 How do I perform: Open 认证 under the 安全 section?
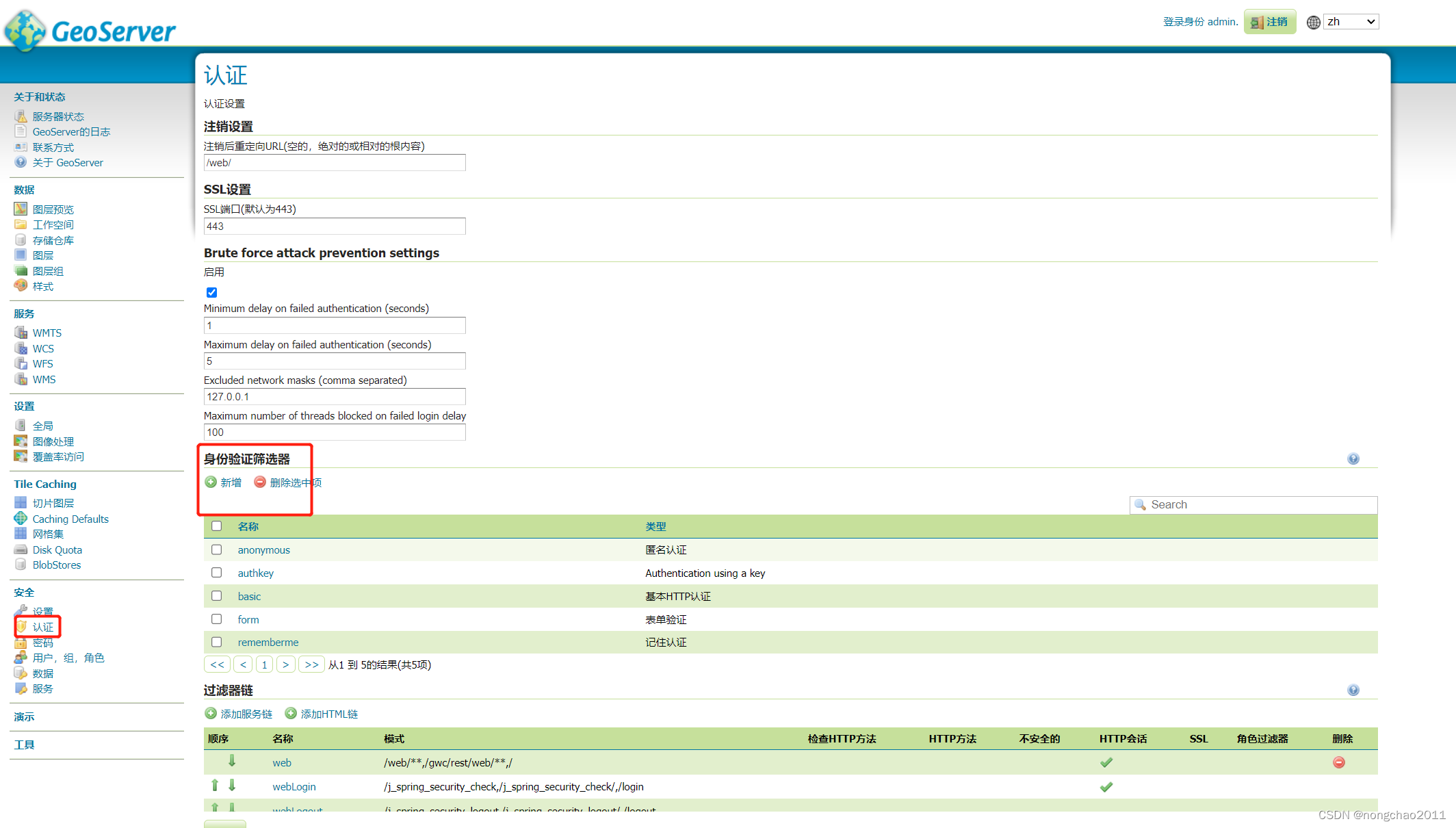coord(44,627)
